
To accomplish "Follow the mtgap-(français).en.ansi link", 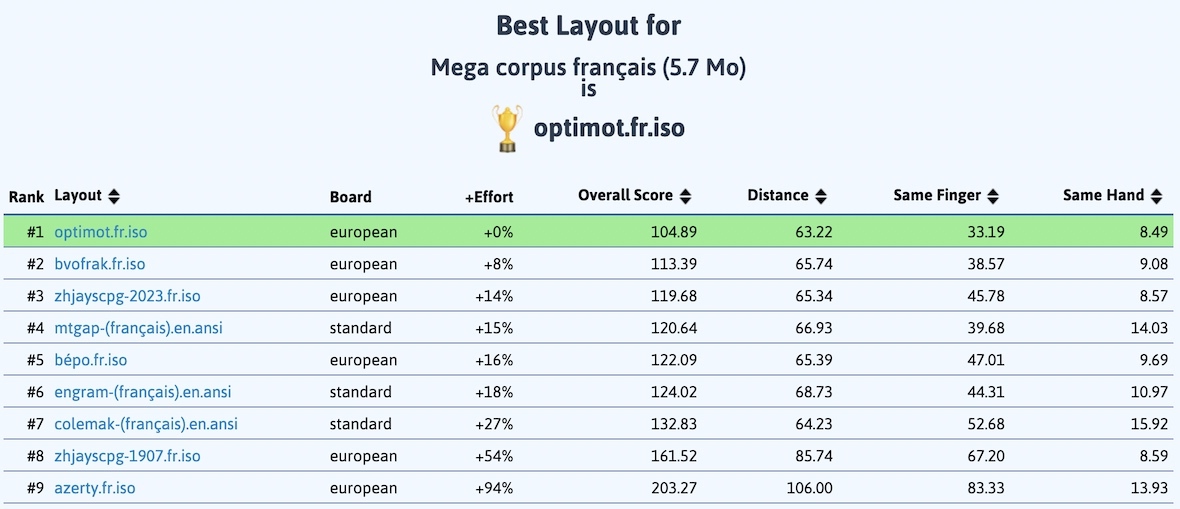I will [142, 328].
